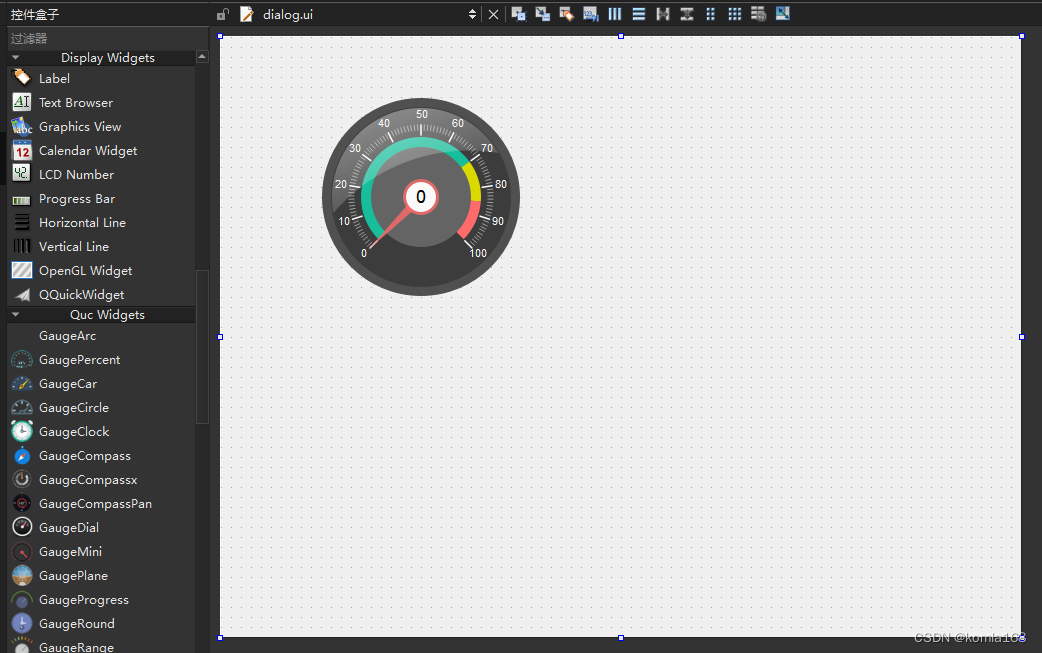Click the file-edit pencil icon beside dialog.ui
1042x653 pixels.
pyautogui.click(x=245, y=13)
